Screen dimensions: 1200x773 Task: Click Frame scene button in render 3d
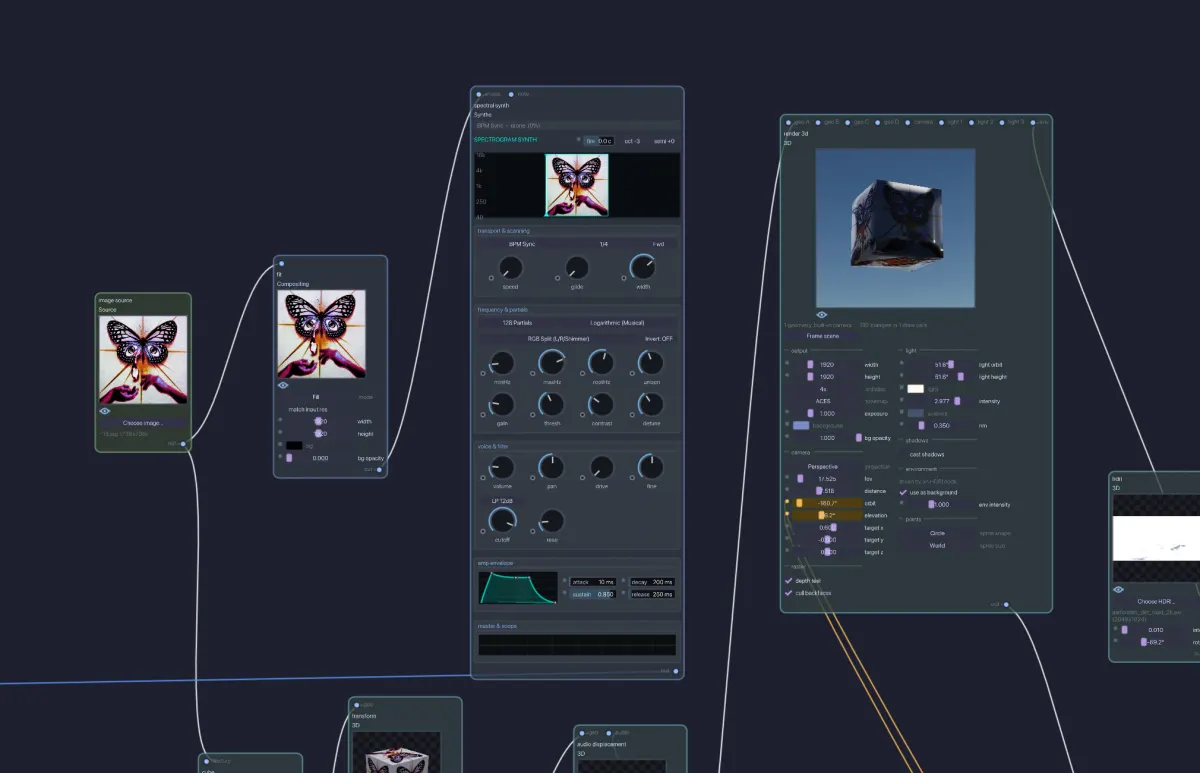click(822, 336)
